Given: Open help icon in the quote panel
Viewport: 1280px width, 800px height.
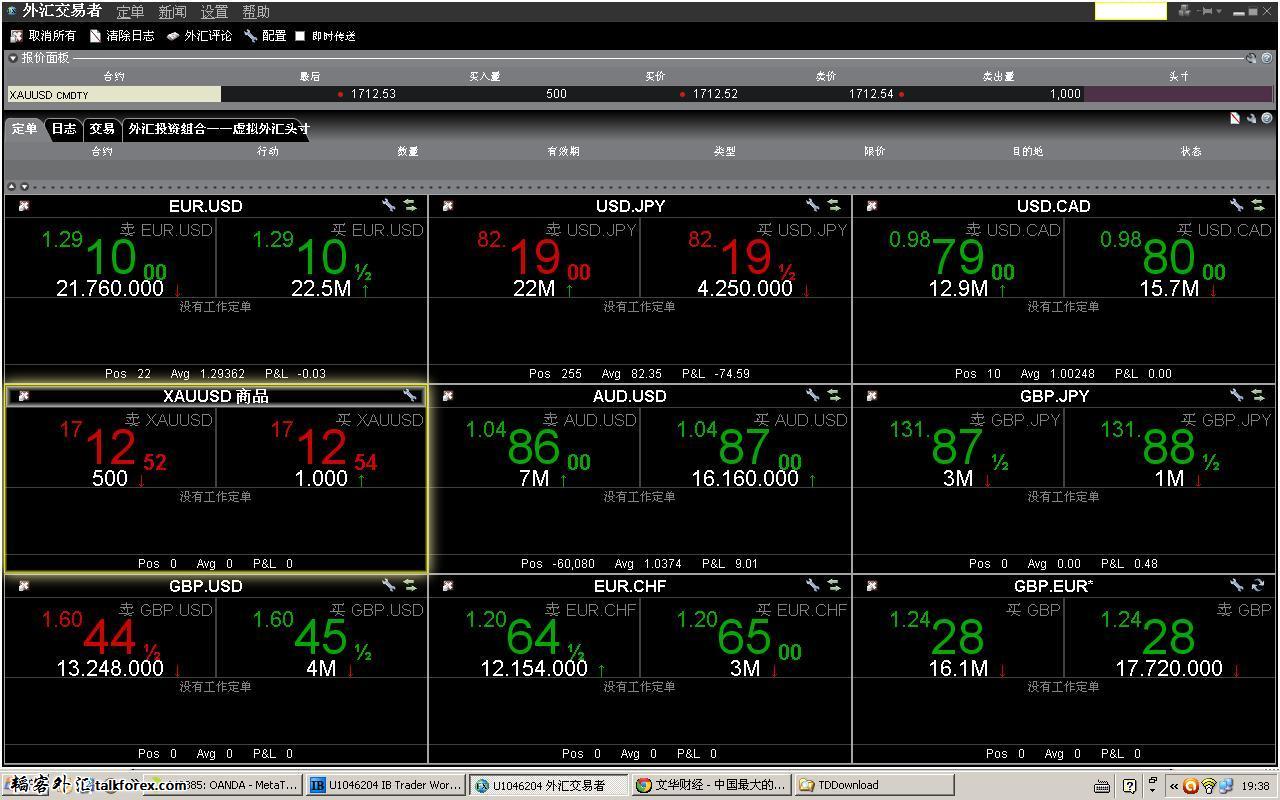Looking at the screenshot, I should coord(1267,58).
